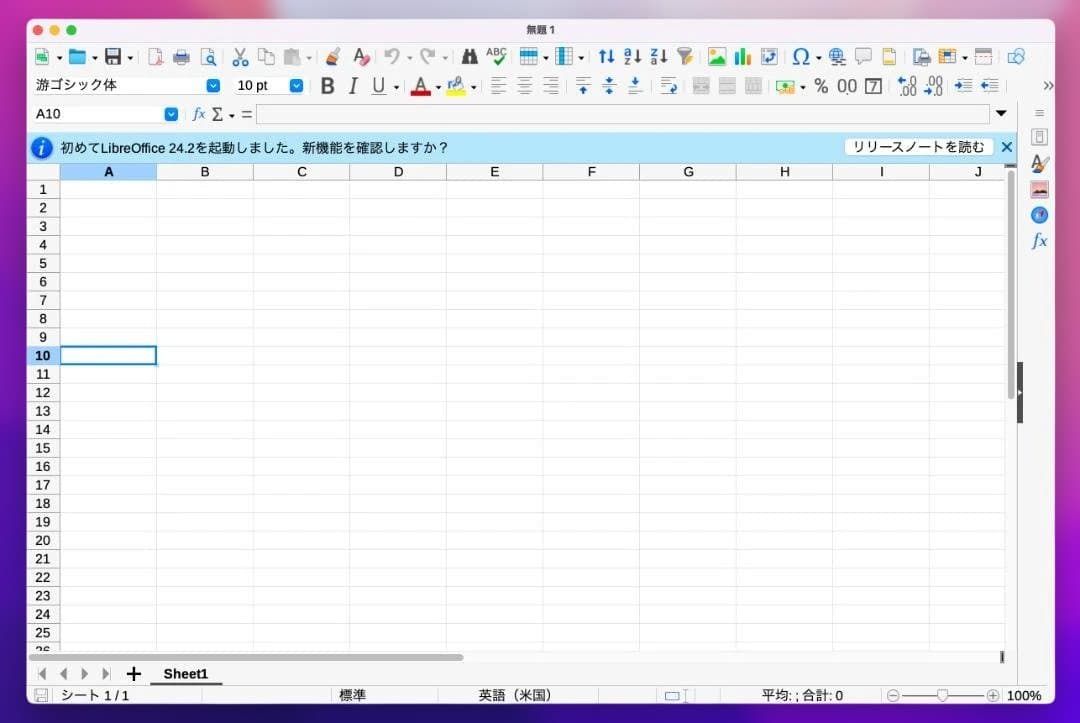This screenshot has height=723, width=1080.
Task: Insert an image
Action: pyautogui.click(x=716, y=57)
